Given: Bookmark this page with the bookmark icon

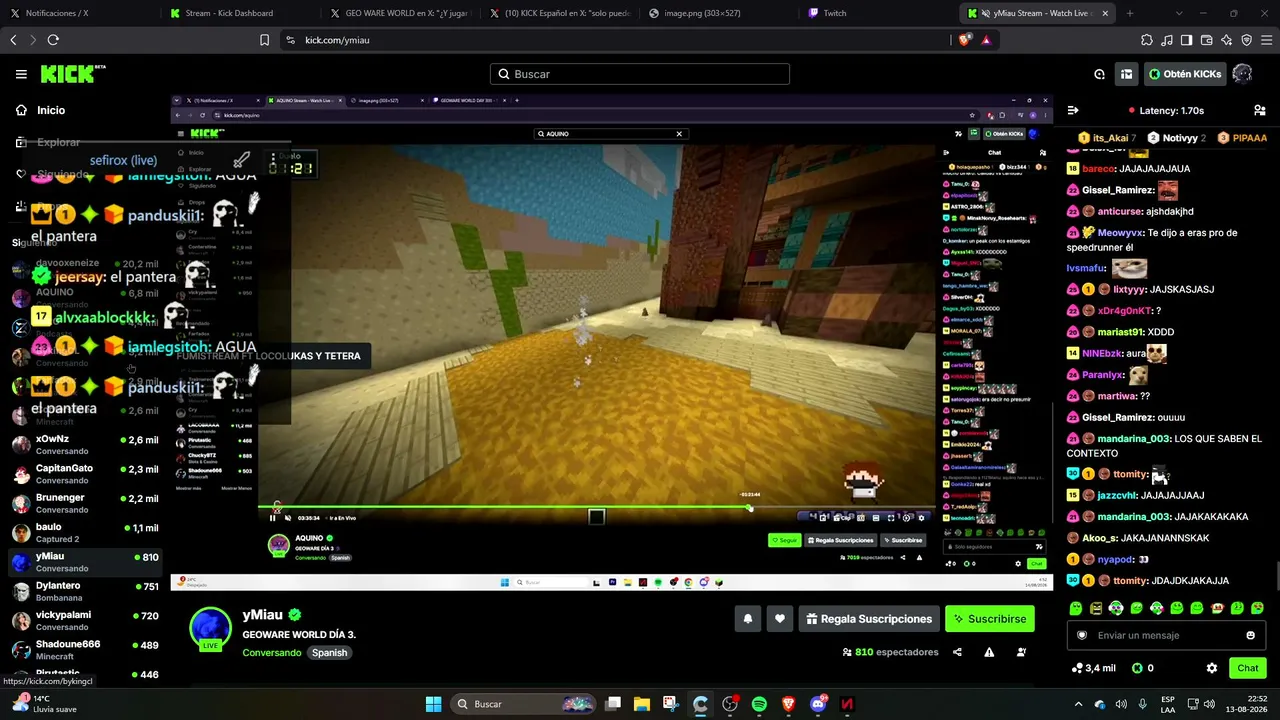Looking at the screenshot, I should point(264,40).
